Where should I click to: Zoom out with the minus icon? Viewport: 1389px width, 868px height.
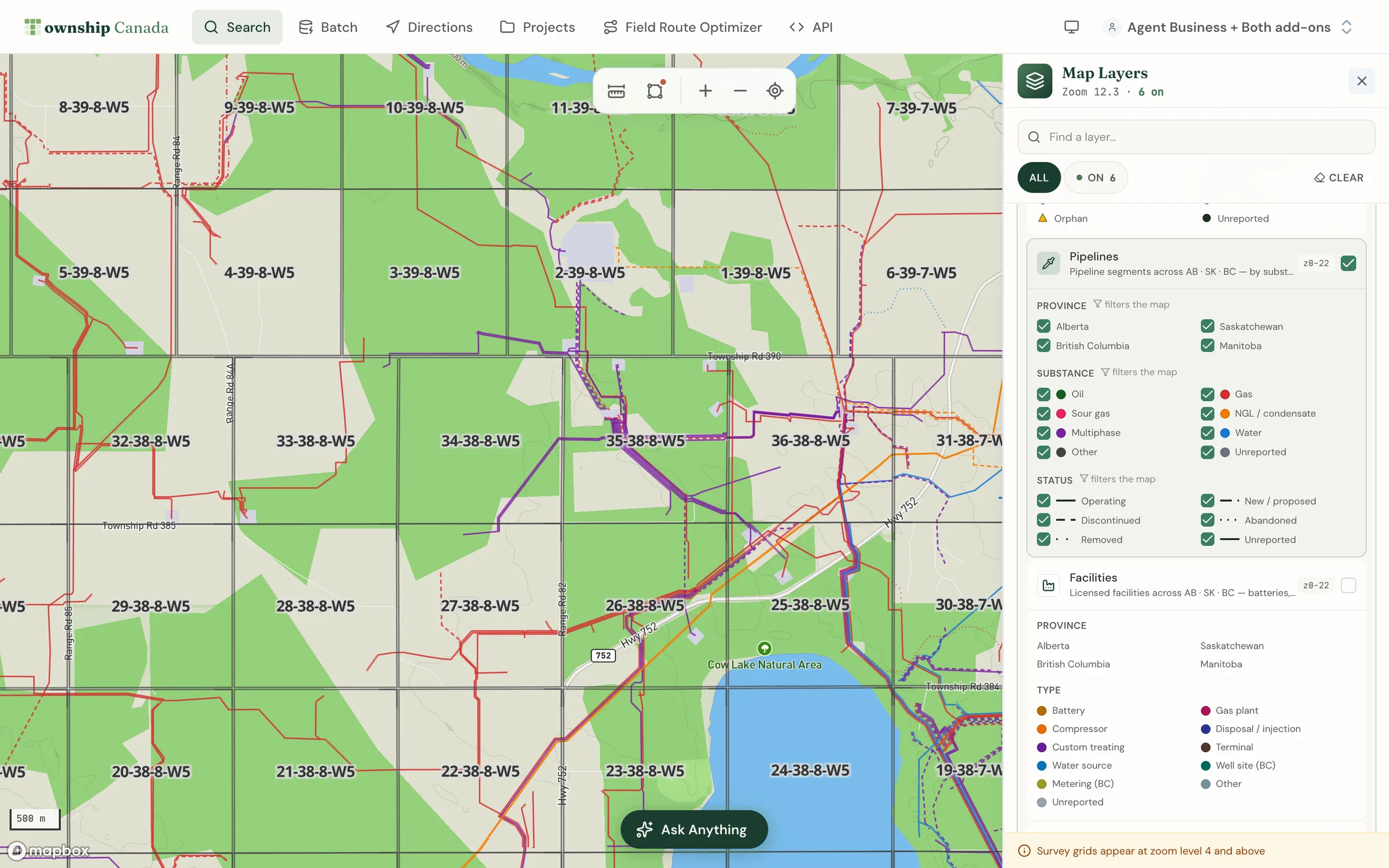(x=740, y=91)
